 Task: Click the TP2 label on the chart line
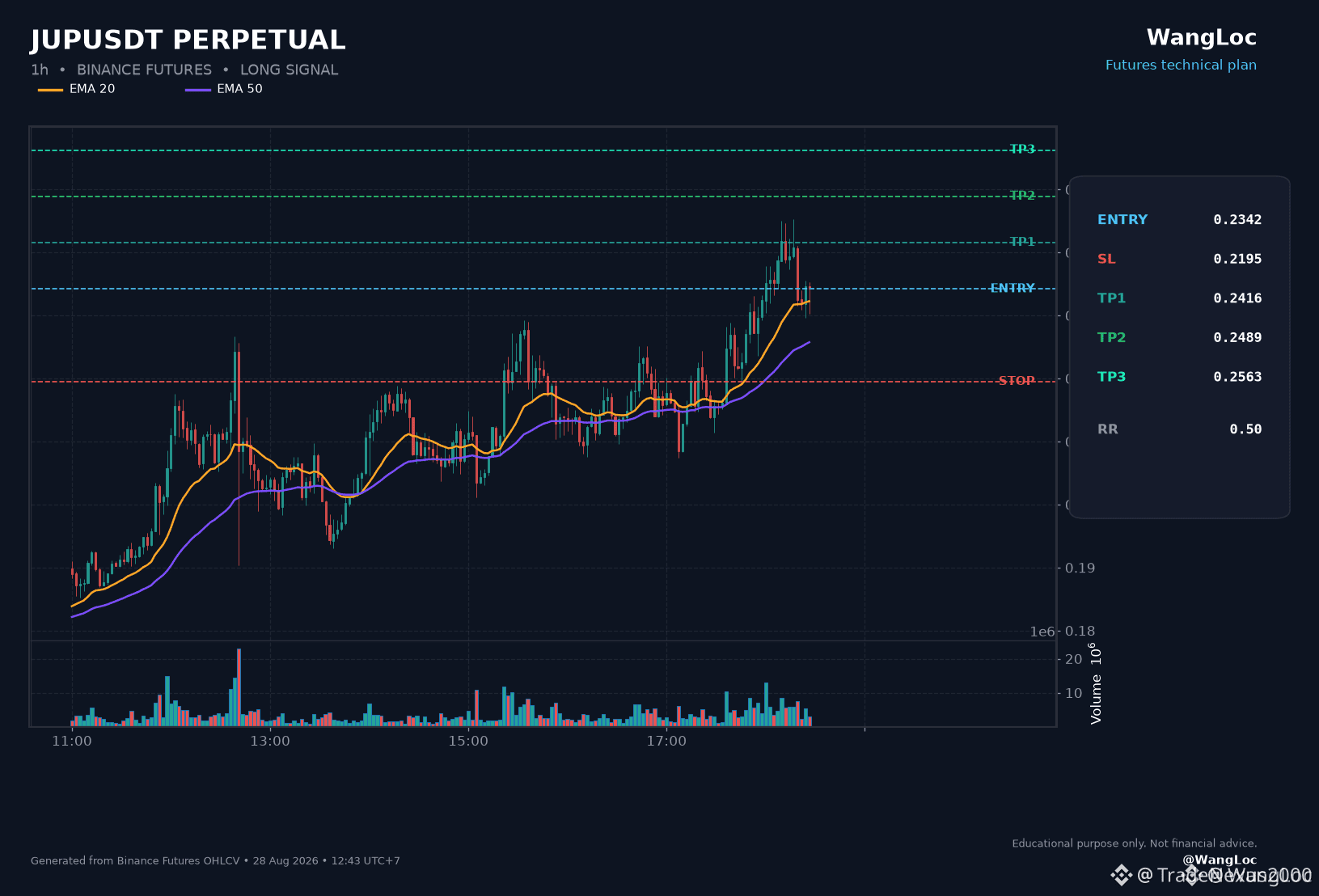pos(1022,195)
